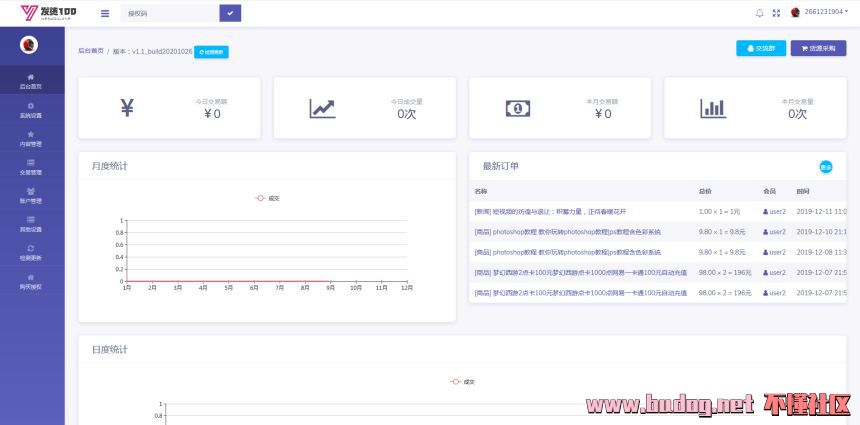Screen dimensions: 860x425
Task: Click the sidebar user avatar
Action: (30, 45)
